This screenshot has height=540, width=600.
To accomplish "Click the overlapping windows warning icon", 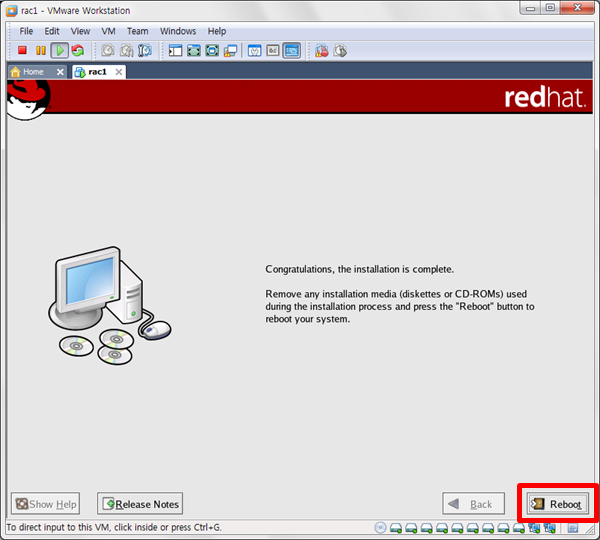I will pos(230,51).
